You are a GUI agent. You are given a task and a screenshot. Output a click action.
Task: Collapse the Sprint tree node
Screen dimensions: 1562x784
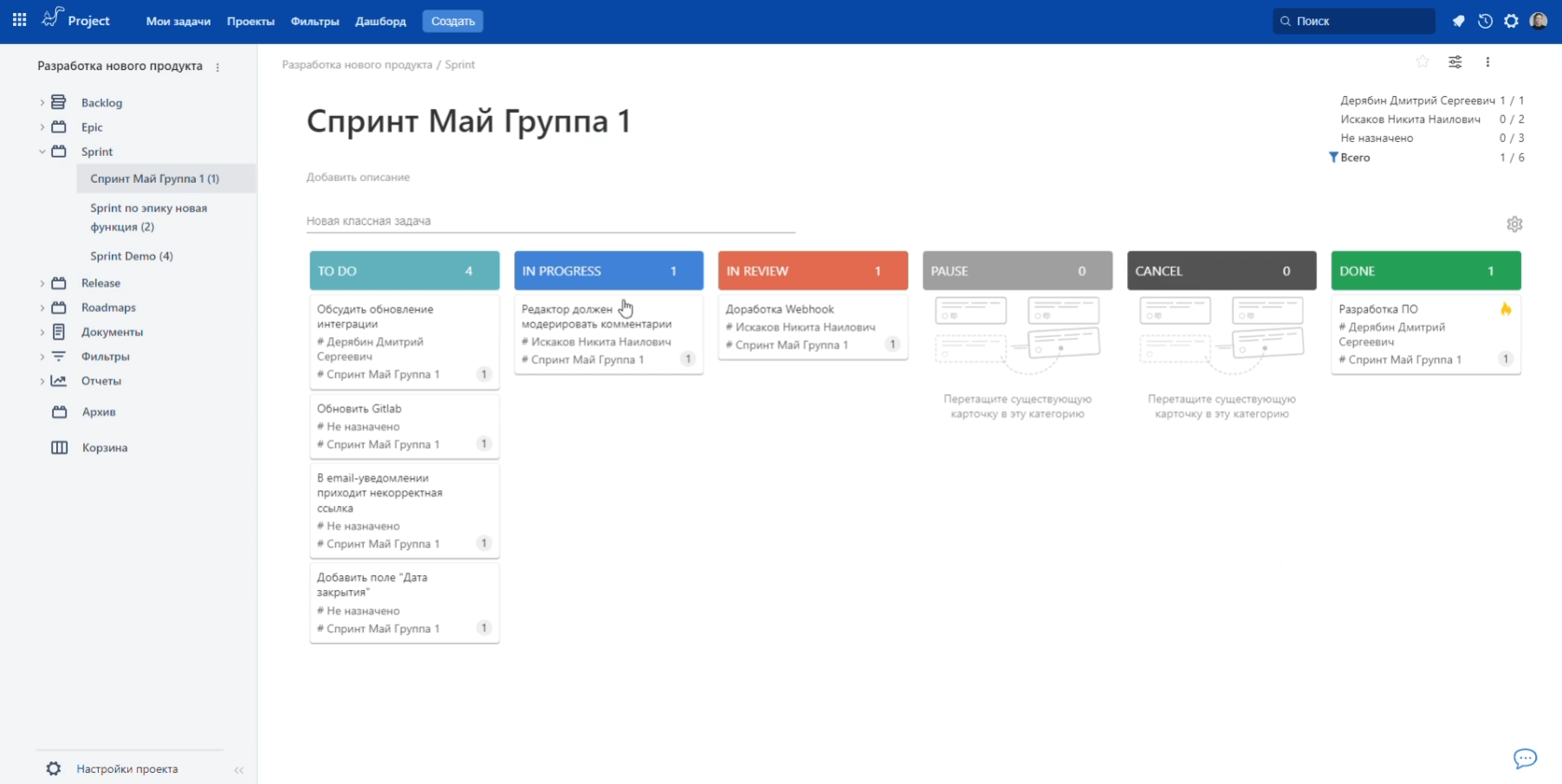[x=42, y=152]
